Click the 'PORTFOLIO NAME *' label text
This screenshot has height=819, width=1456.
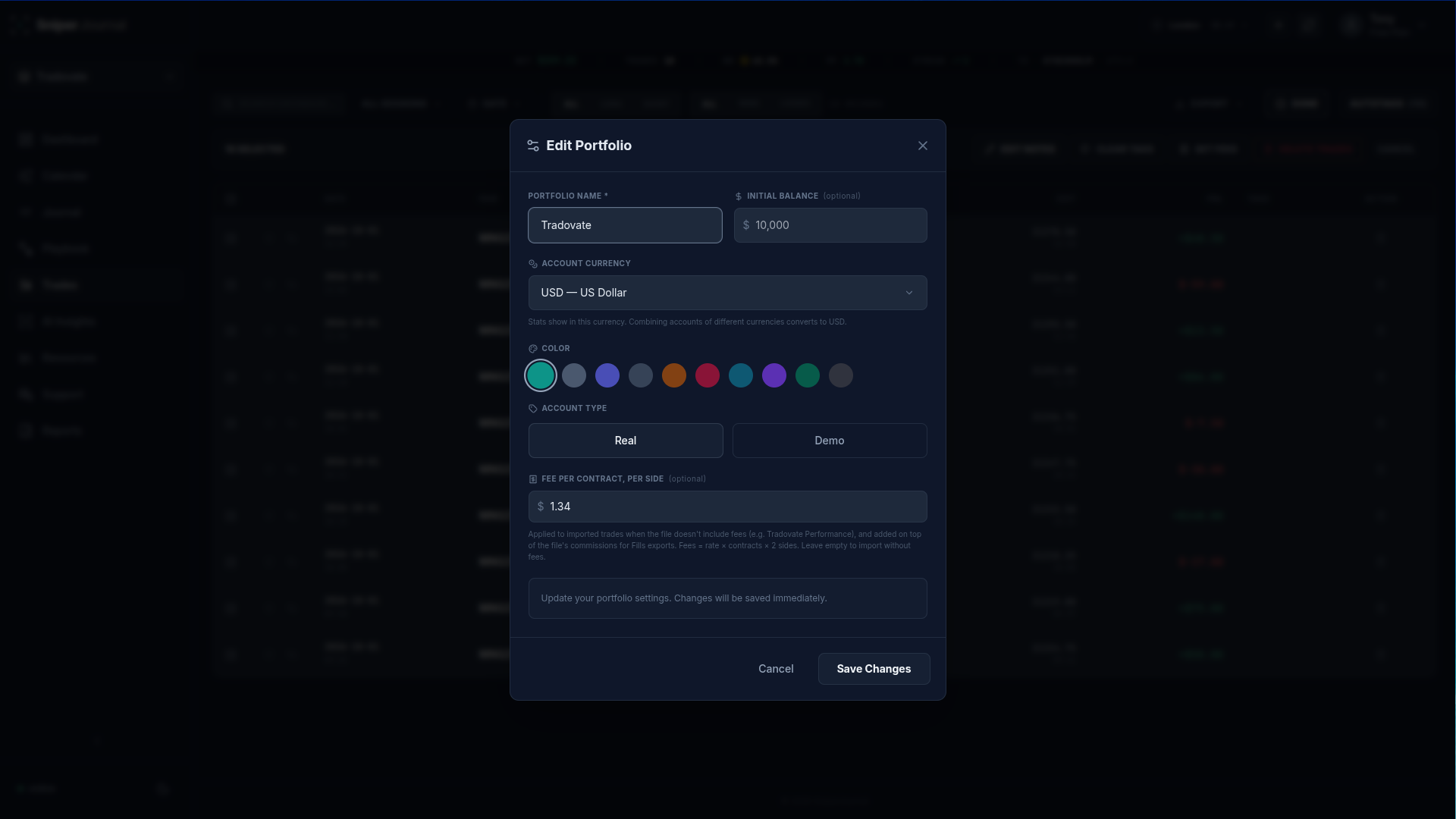click(x=568, y=196)
